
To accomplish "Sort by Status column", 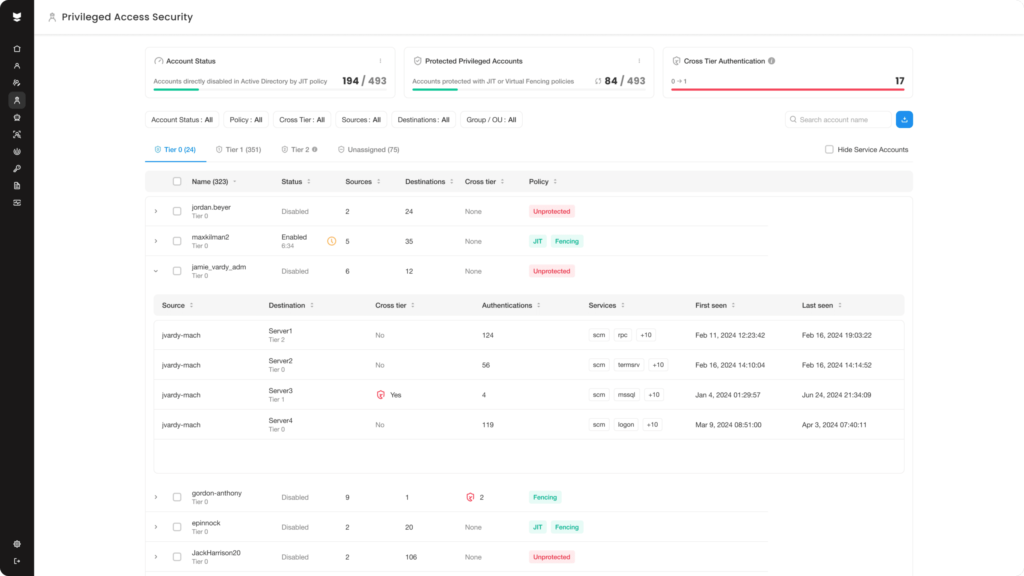I will (x=309, y=182).
